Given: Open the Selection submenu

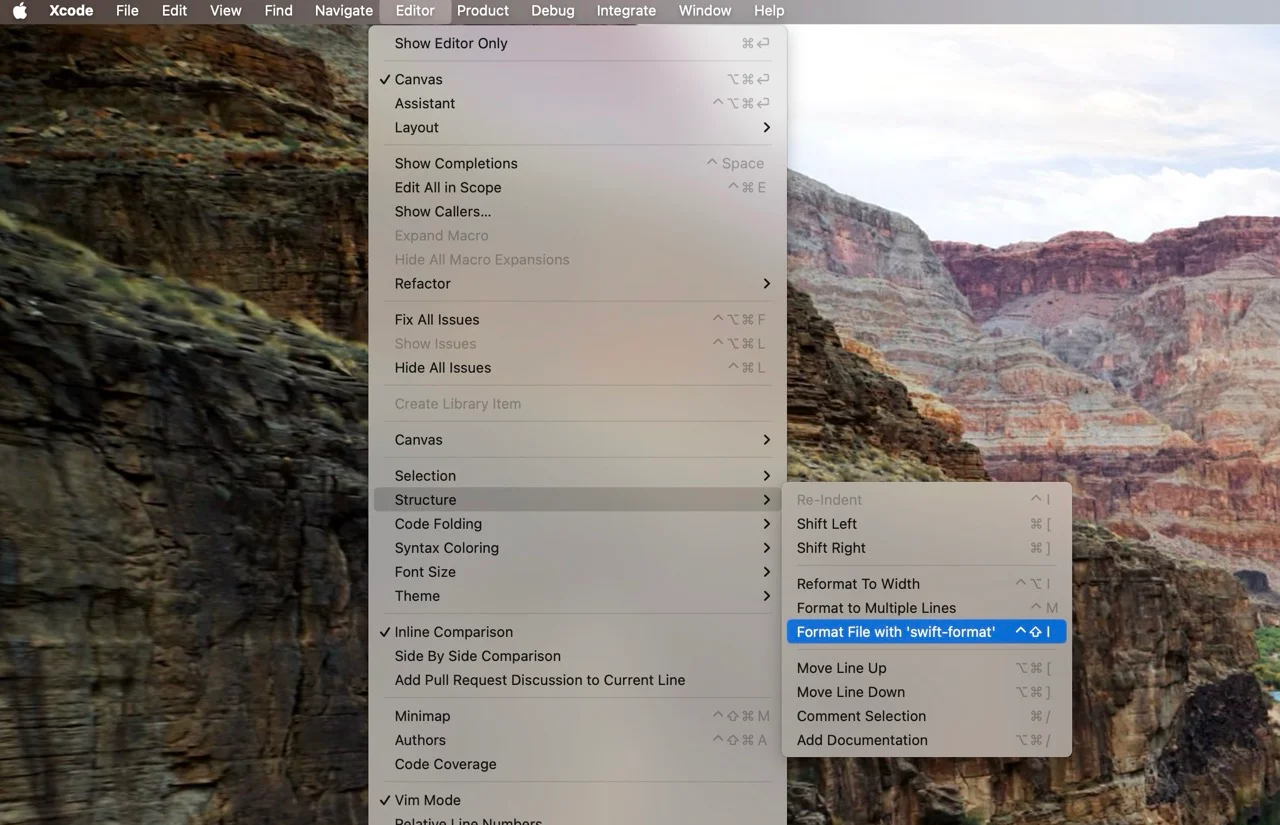Looking at the screenshot, I should pos(424,475).
